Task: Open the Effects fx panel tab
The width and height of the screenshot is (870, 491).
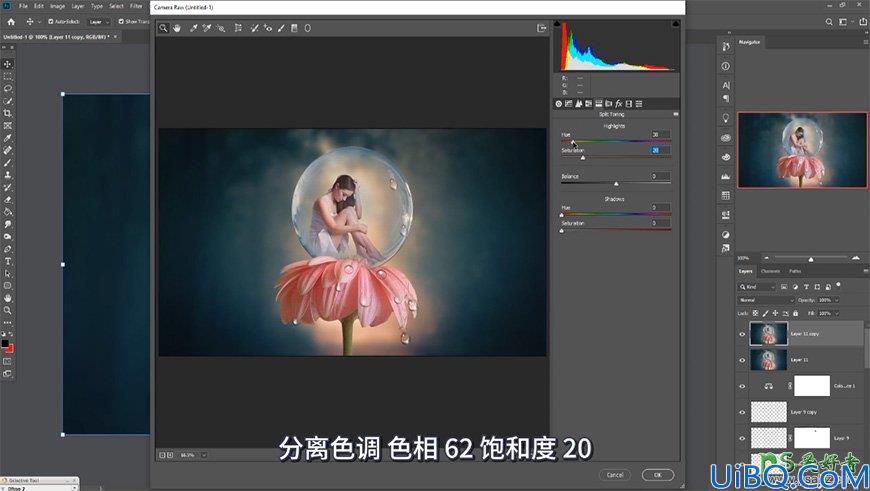Action: click(619, 104)
